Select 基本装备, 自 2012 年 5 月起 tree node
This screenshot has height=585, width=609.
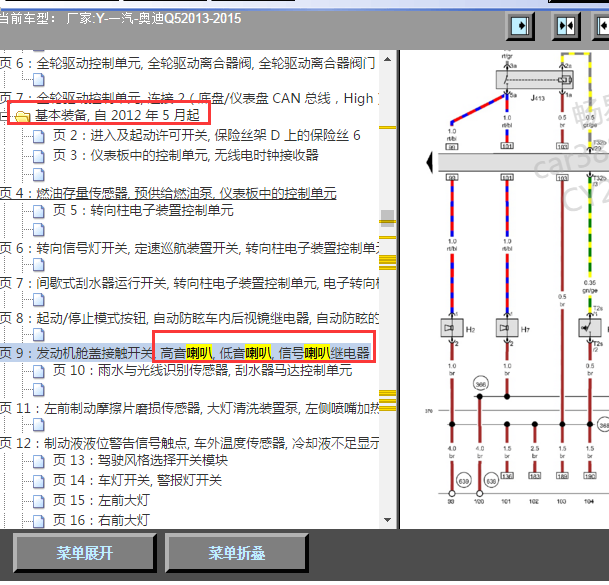[x=117, y=115]
